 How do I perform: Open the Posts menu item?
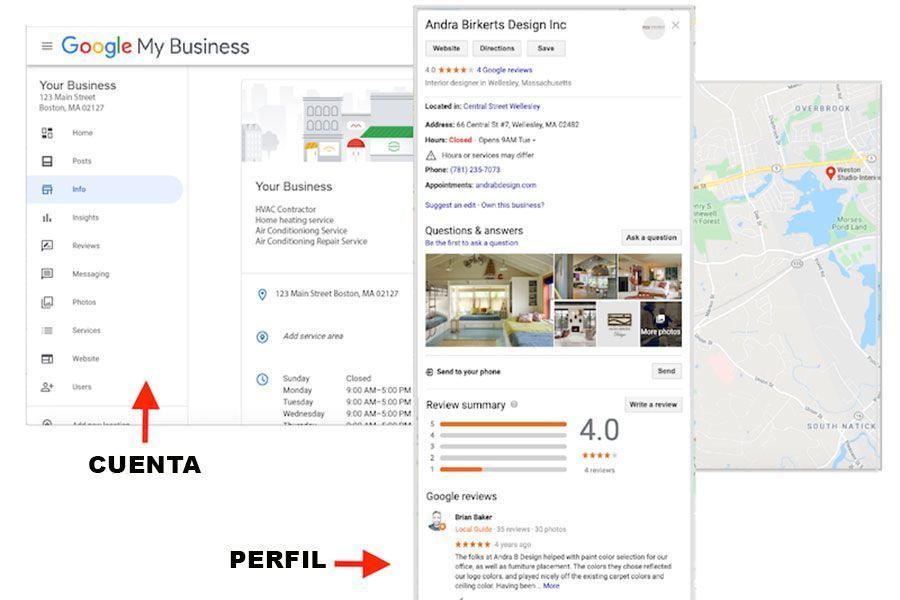(82, 161)
